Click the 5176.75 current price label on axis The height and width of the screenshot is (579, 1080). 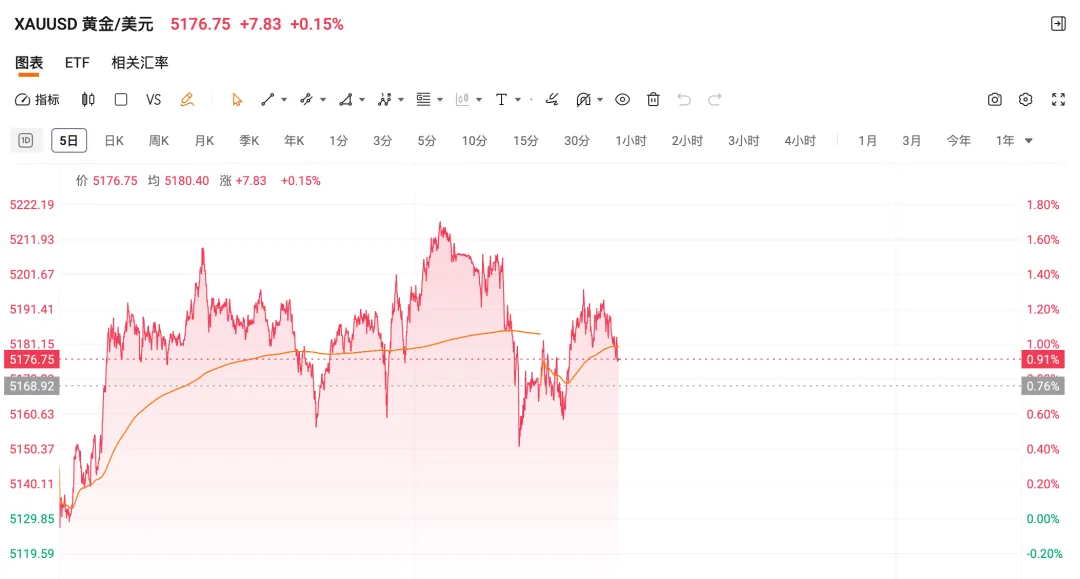pyautogui.click(x=30, y=359)
